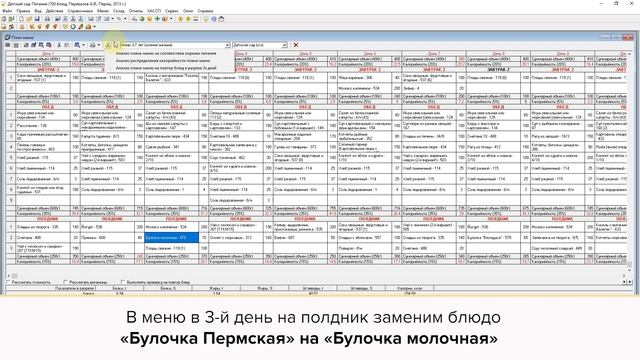Click the house icon at the main toolbar start
640x360 pixels.
4,19
